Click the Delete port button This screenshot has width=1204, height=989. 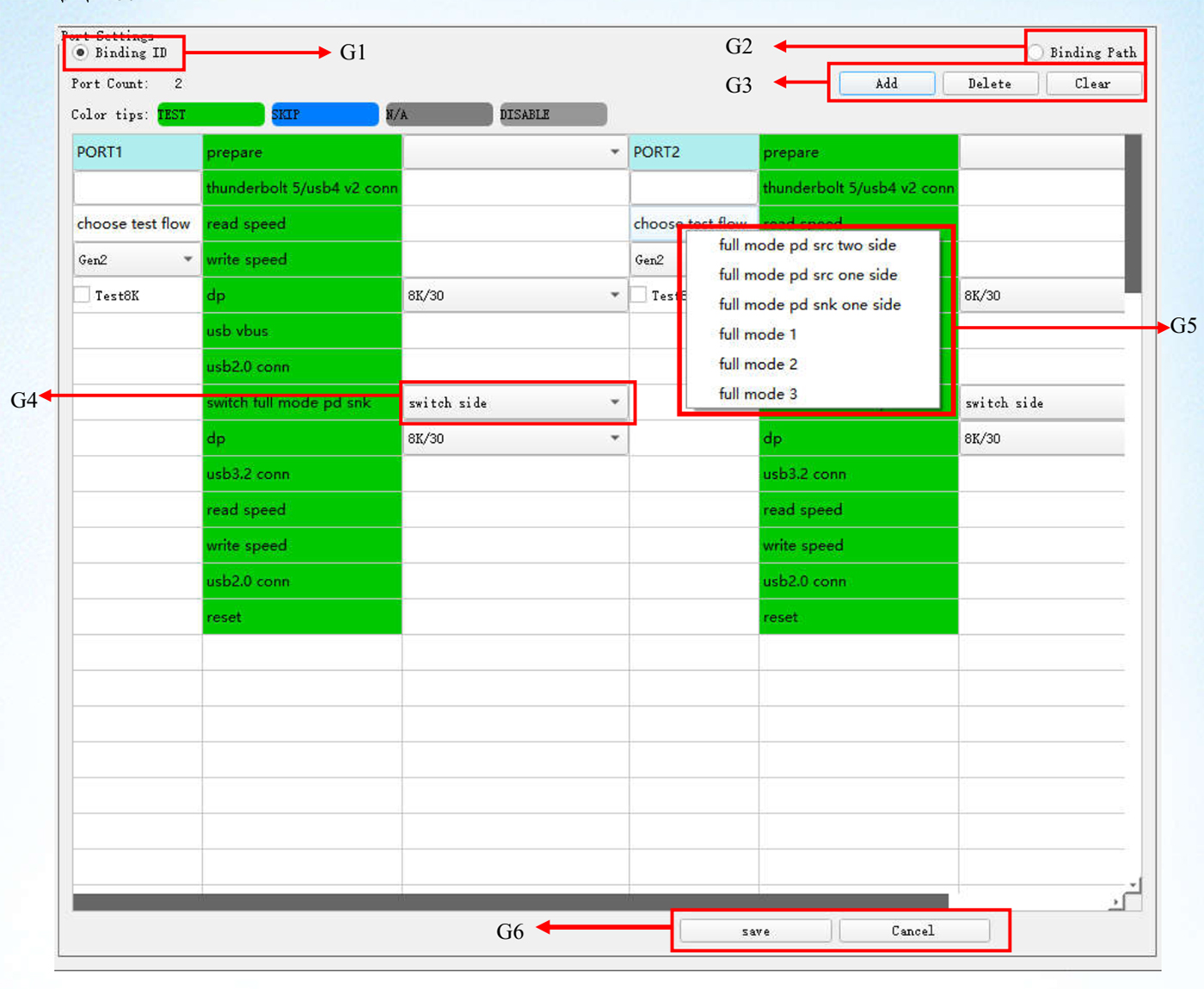point(989,83)
